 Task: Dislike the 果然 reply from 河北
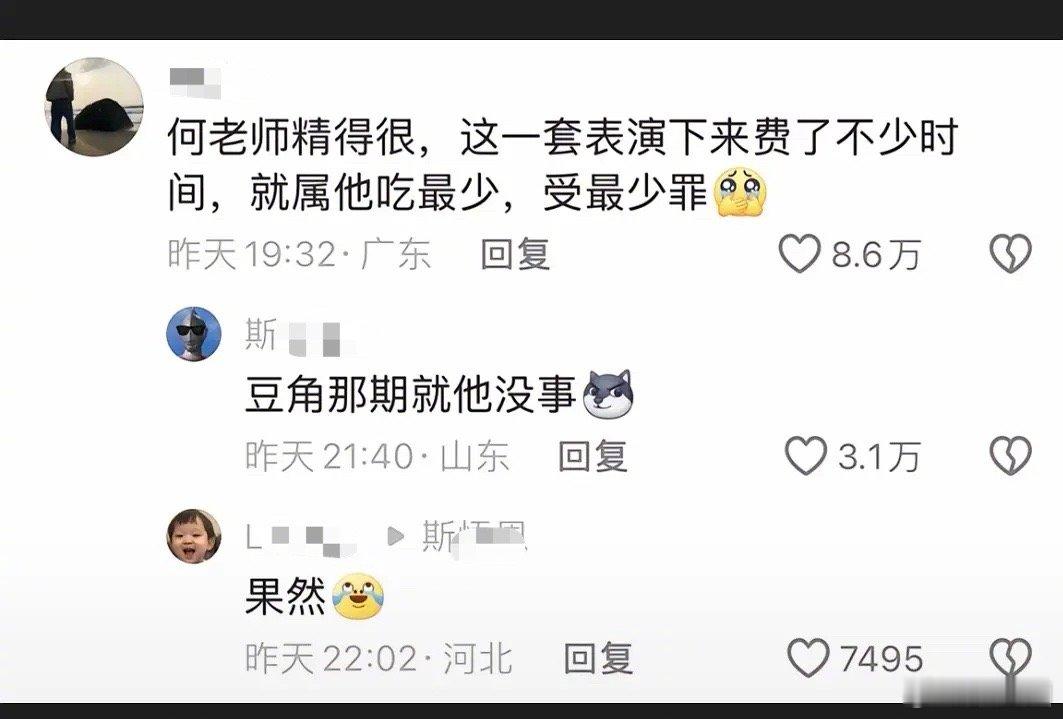tap(1011, 657)
